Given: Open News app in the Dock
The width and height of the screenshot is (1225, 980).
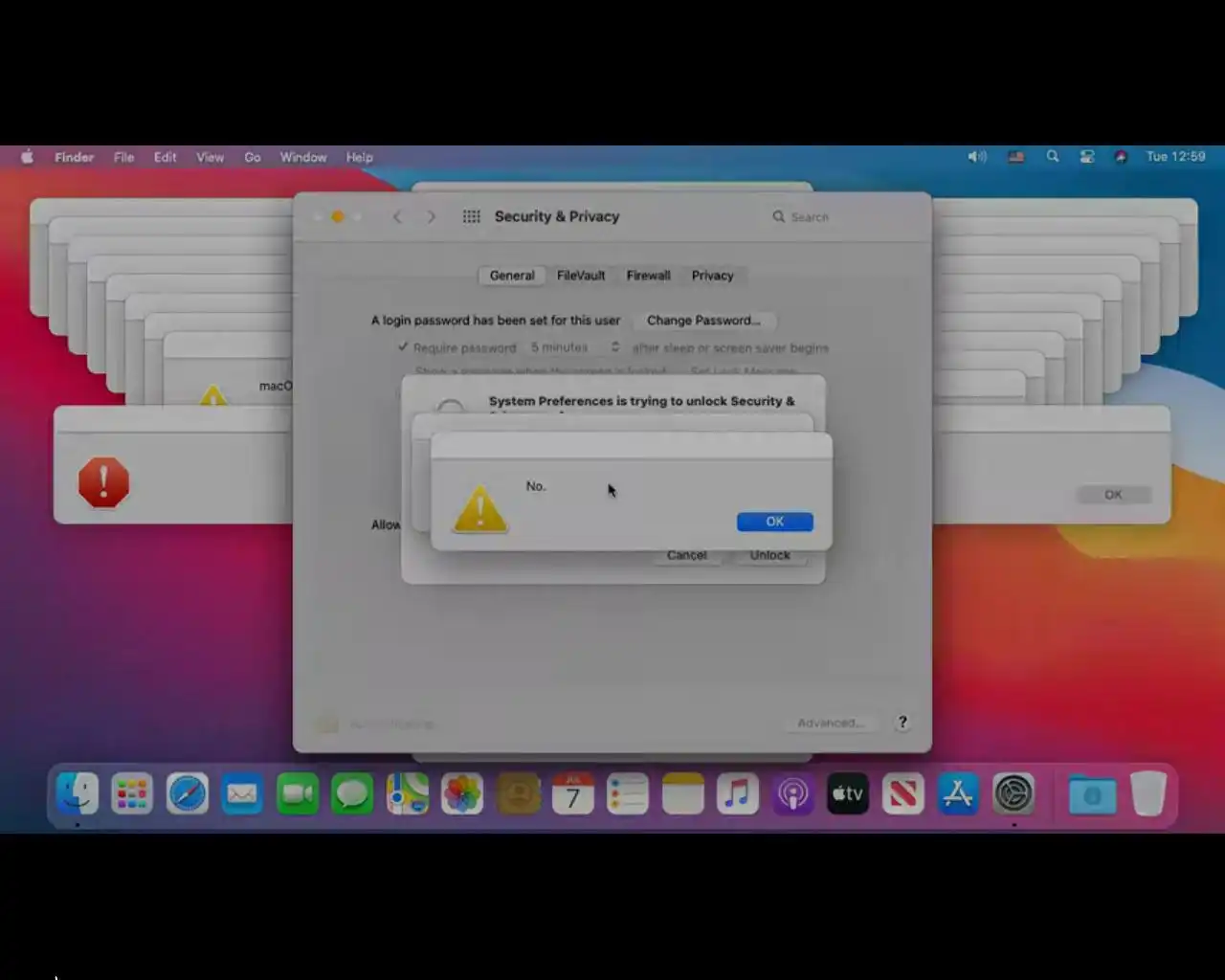Looking at the screenshot, I should coord(902,793).
